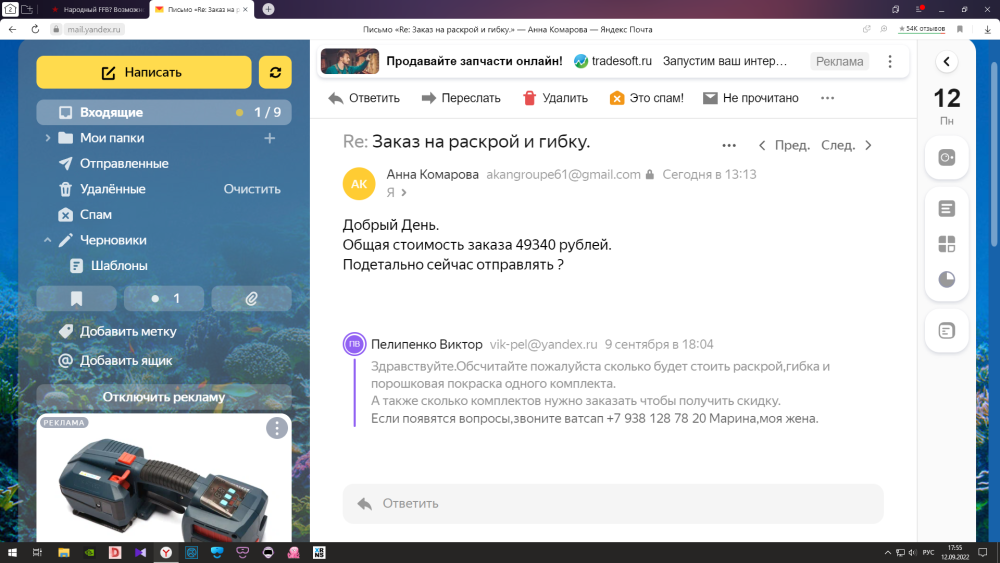
Task: Open the bottom document icon in right panel
Action: click(x=946, y=330)
